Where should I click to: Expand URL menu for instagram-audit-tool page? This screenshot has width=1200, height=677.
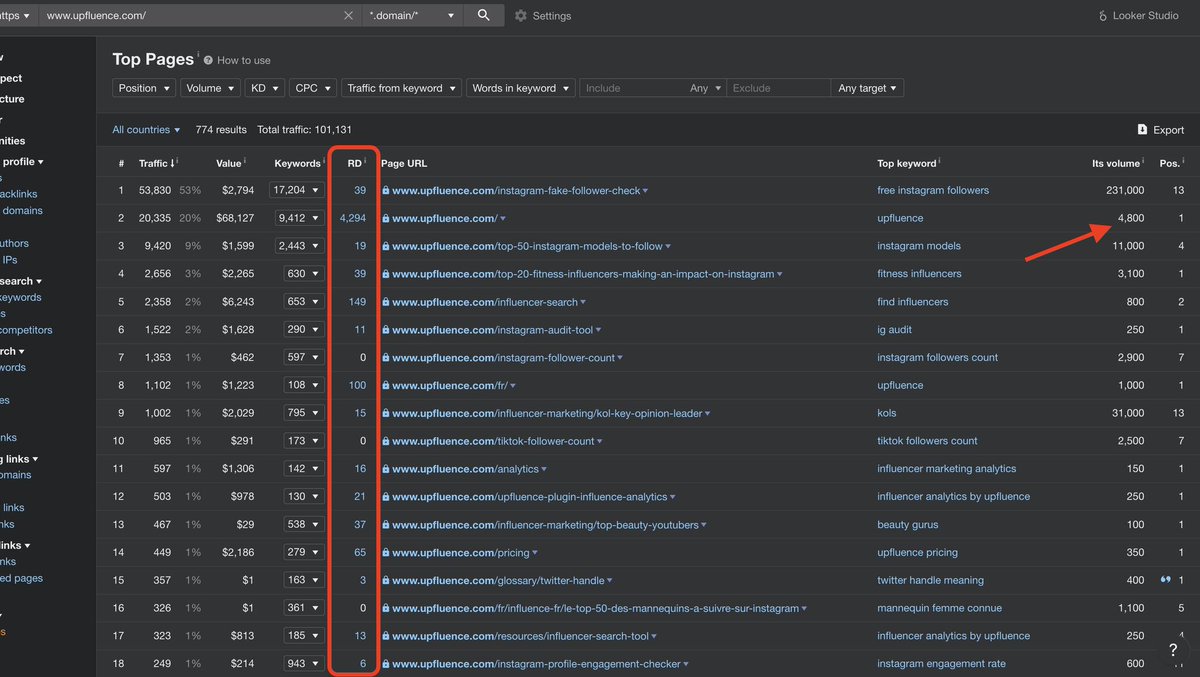(x=598, y=330)
